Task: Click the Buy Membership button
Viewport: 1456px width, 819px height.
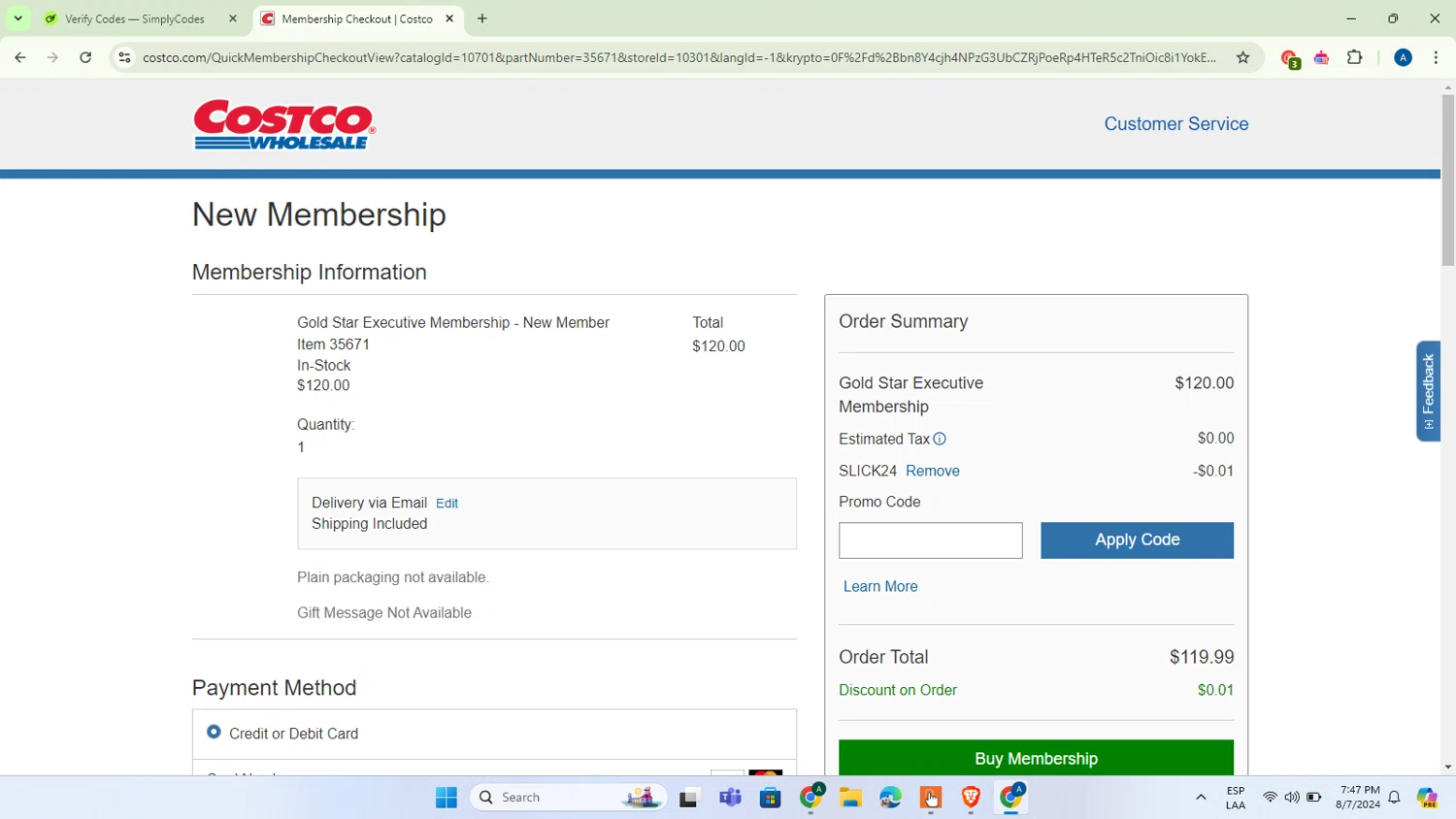Action: (x=1036, y=758)
